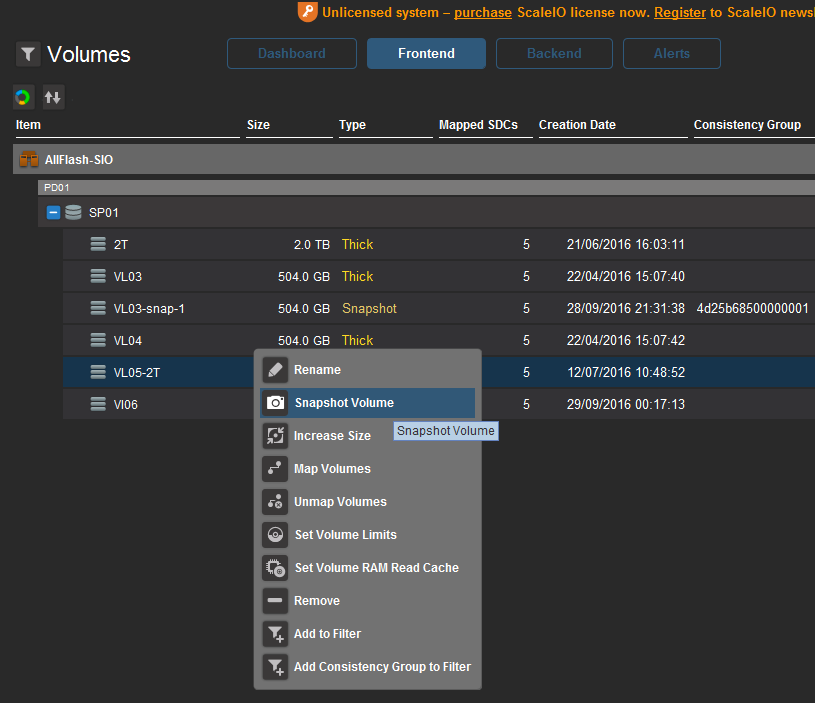Open the Register link in banner

click(x=680, y=12)
